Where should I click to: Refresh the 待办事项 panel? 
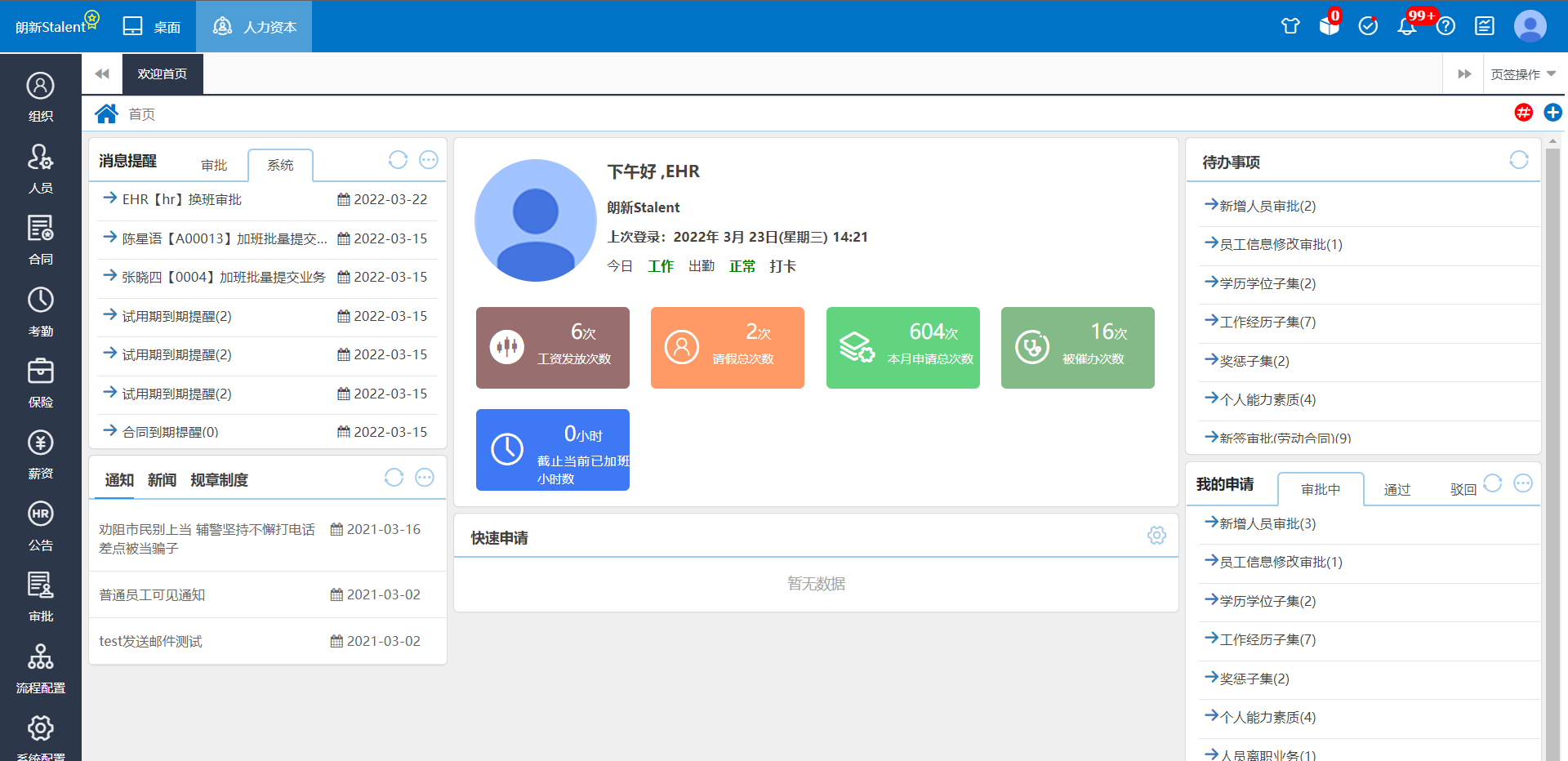[x=1519, y=160]
